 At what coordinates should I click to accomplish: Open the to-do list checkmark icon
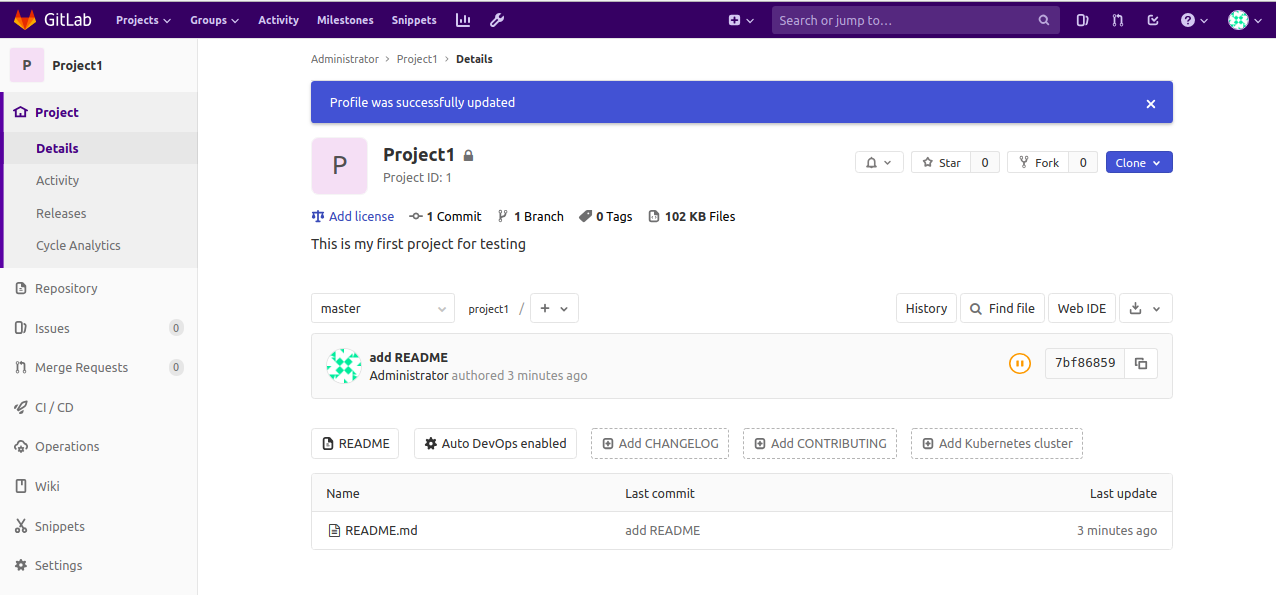1153,20
